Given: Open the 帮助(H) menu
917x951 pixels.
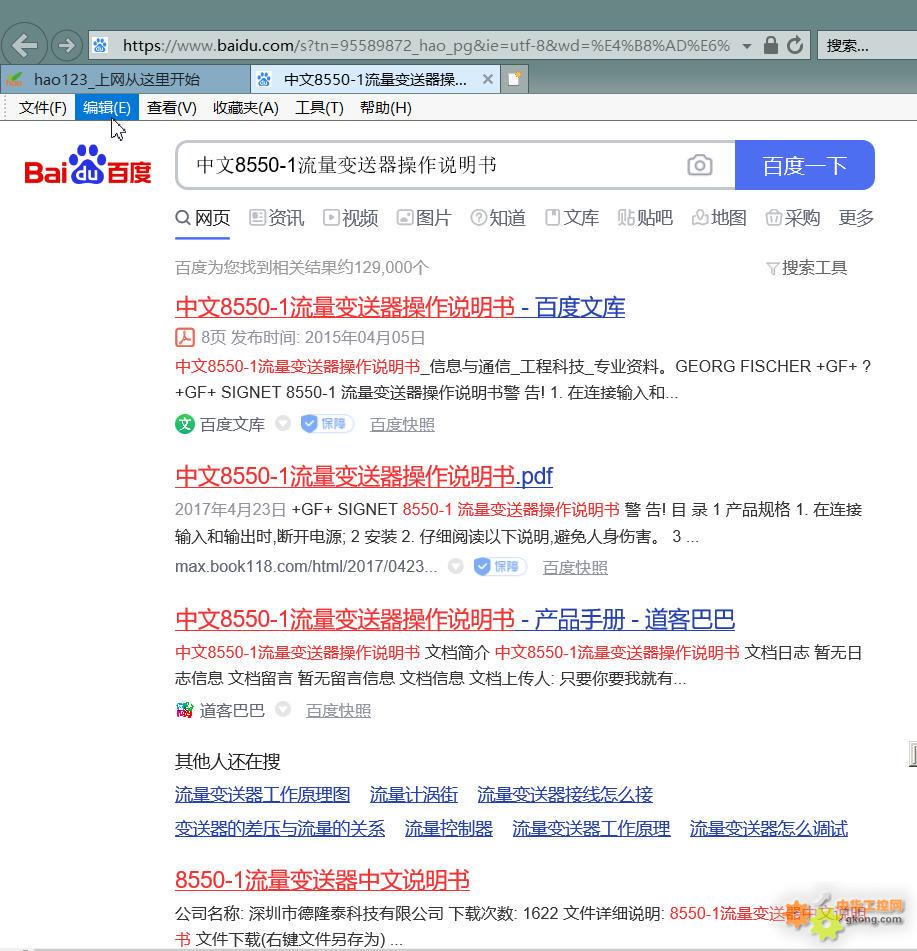Looking at the screenshot, I should 386,108.
